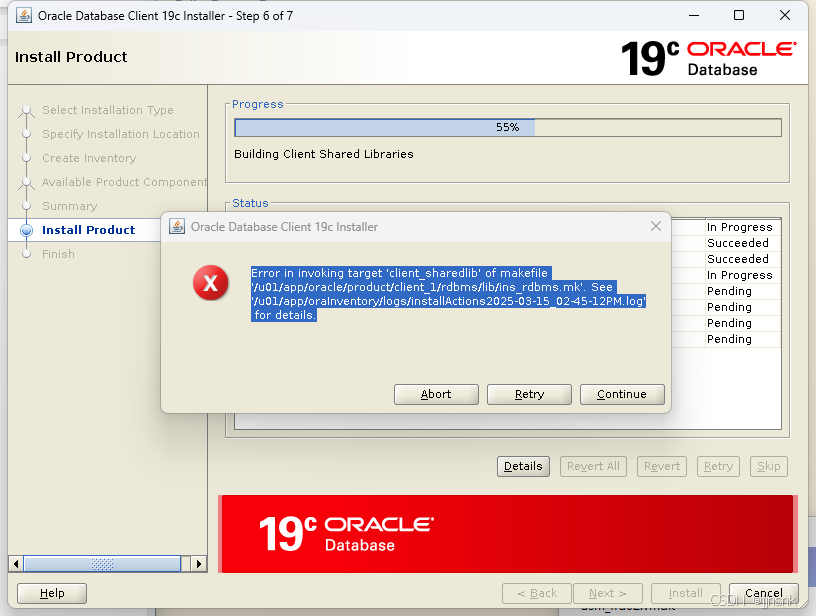Click the left arrow of sidebar scrollbar
This screenshot has width=816, height=616.
click(16, 564)
